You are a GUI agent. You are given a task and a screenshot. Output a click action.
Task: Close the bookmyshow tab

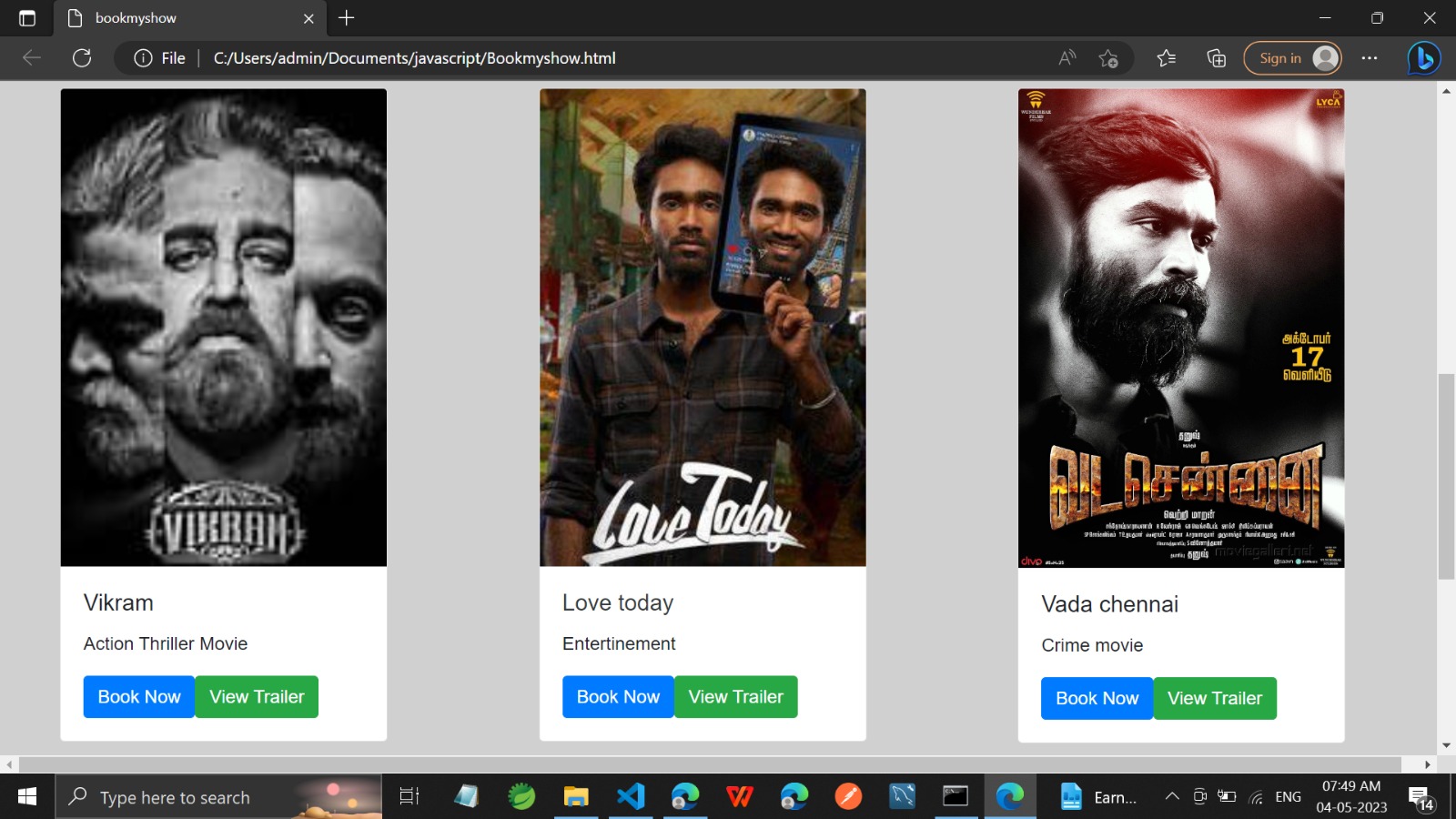point(308,18)
